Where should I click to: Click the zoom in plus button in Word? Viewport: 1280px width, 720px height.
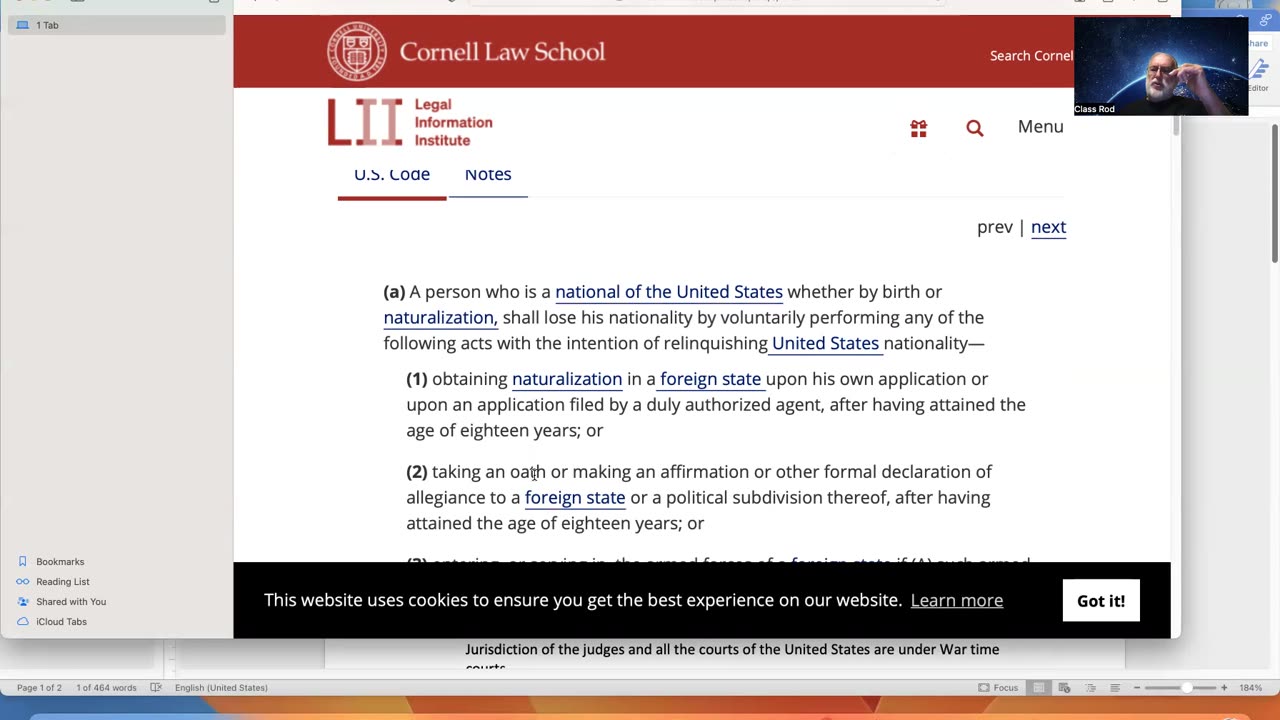tap(1223, 688)
